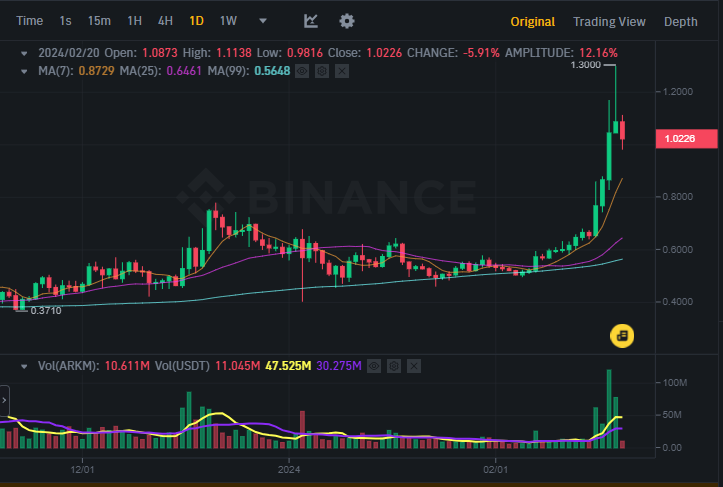Screen dimensions: 723x487
Task: Open the technical indicators chart icon
Action: click(311, 21)
